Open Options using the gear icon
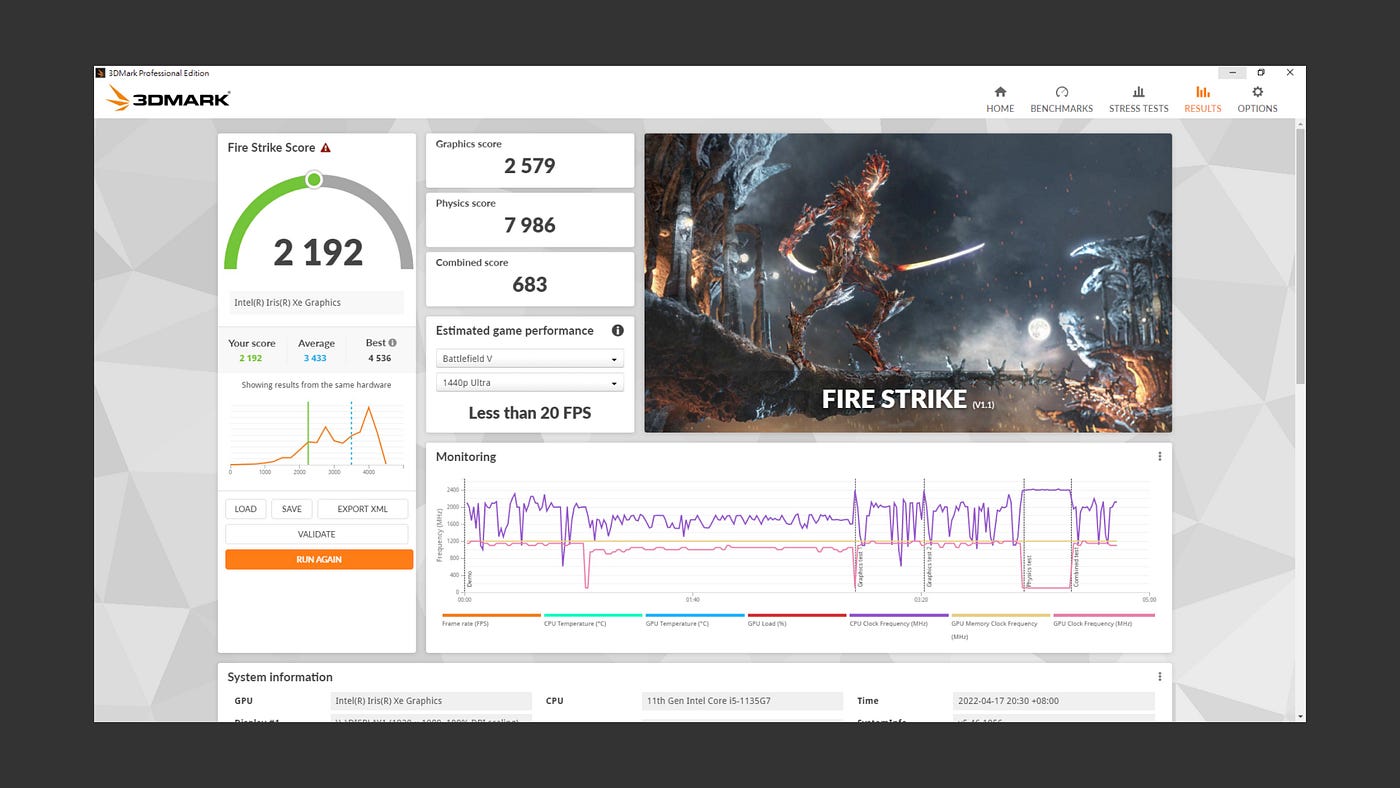The width and height of the screenshot is (1400, 788). [x=1257, y=92]
